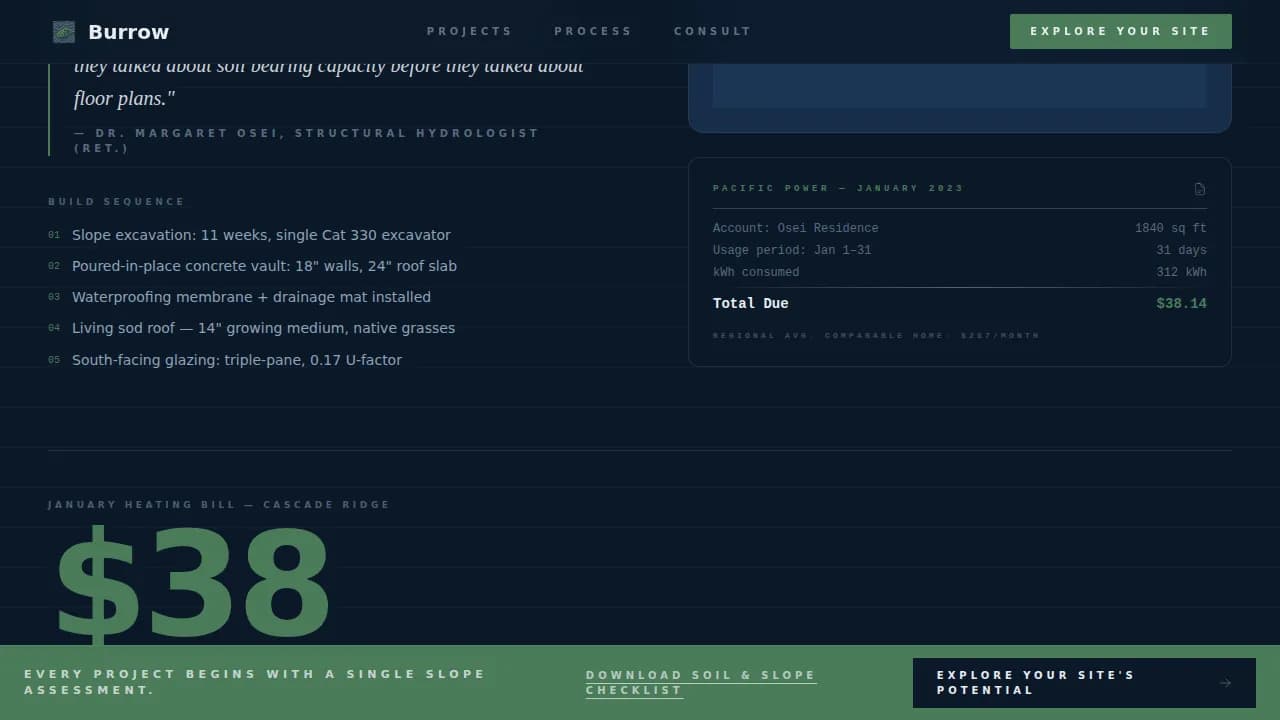Click the regional average comparison text
The width and height of the screenshot is (1280, 720).
pyautogui.click(x=876, y=336)
